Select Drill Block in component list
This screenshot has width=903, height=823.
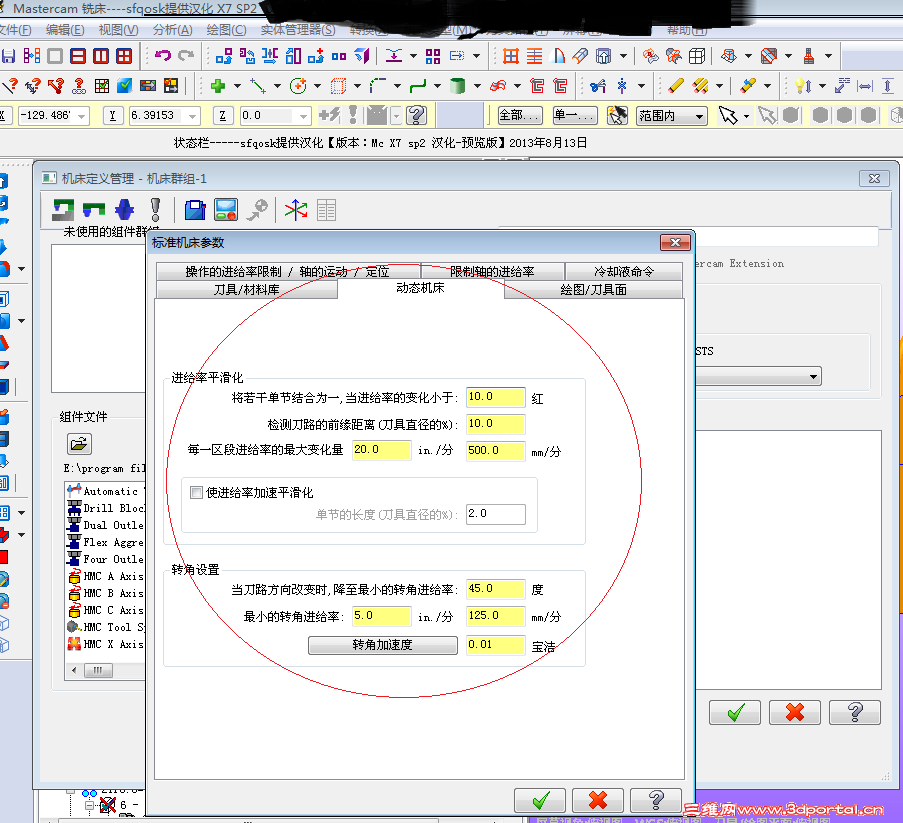(x=107, y=508)
